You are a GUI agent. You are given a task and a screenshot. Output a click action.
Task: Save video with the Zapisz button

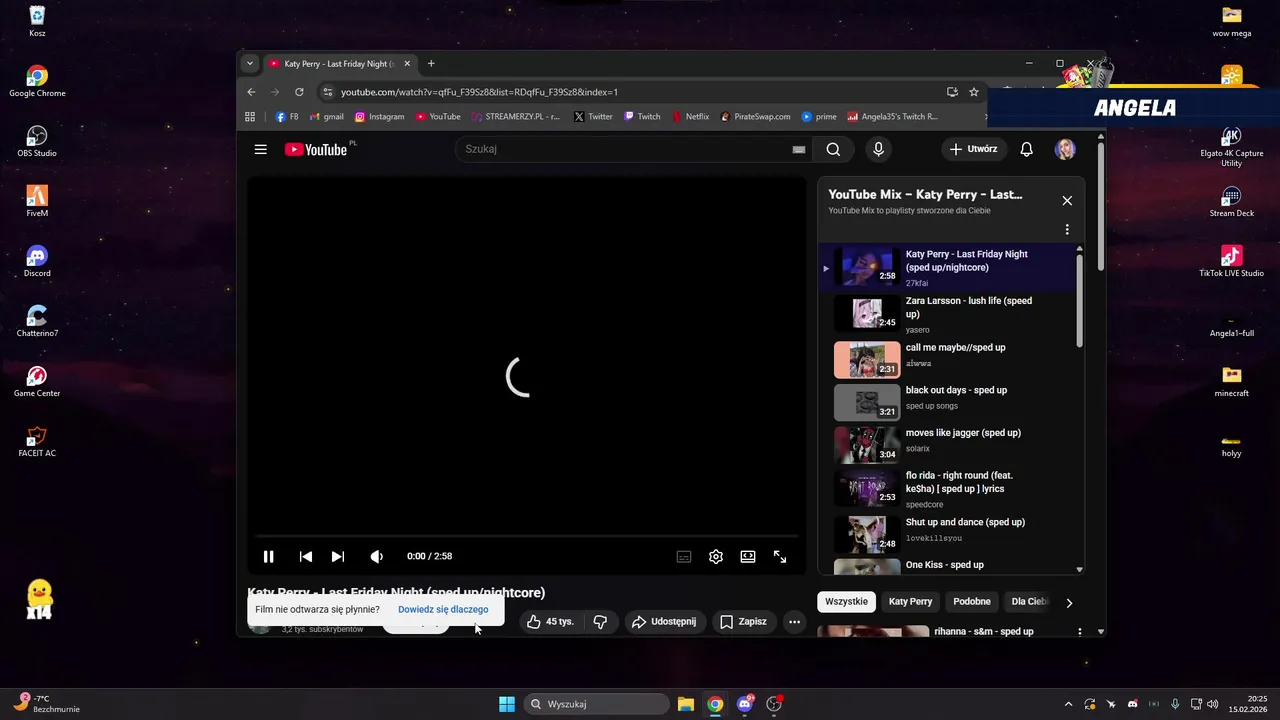pyautogui.click(x=744, y=622)
